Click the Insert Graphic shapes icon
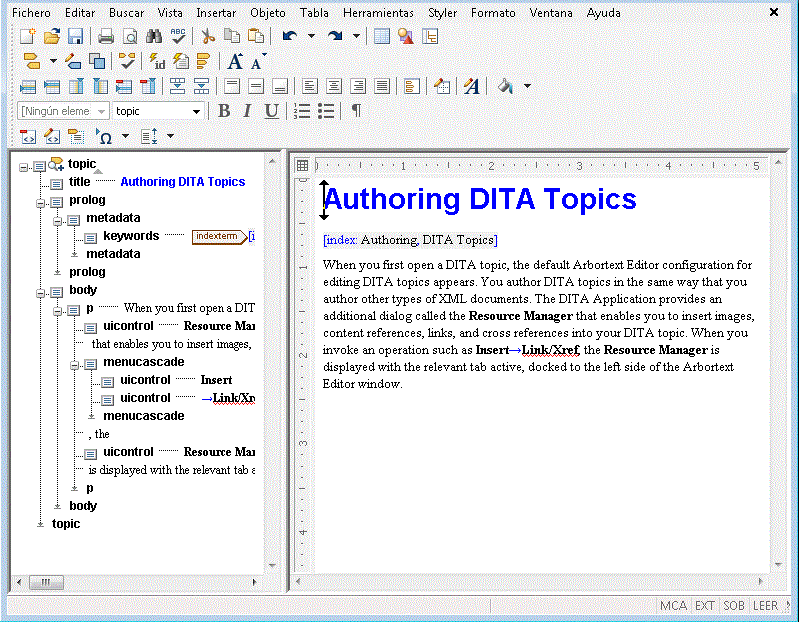The width and height of the screenshot is (799, 622). coord(406,37)
